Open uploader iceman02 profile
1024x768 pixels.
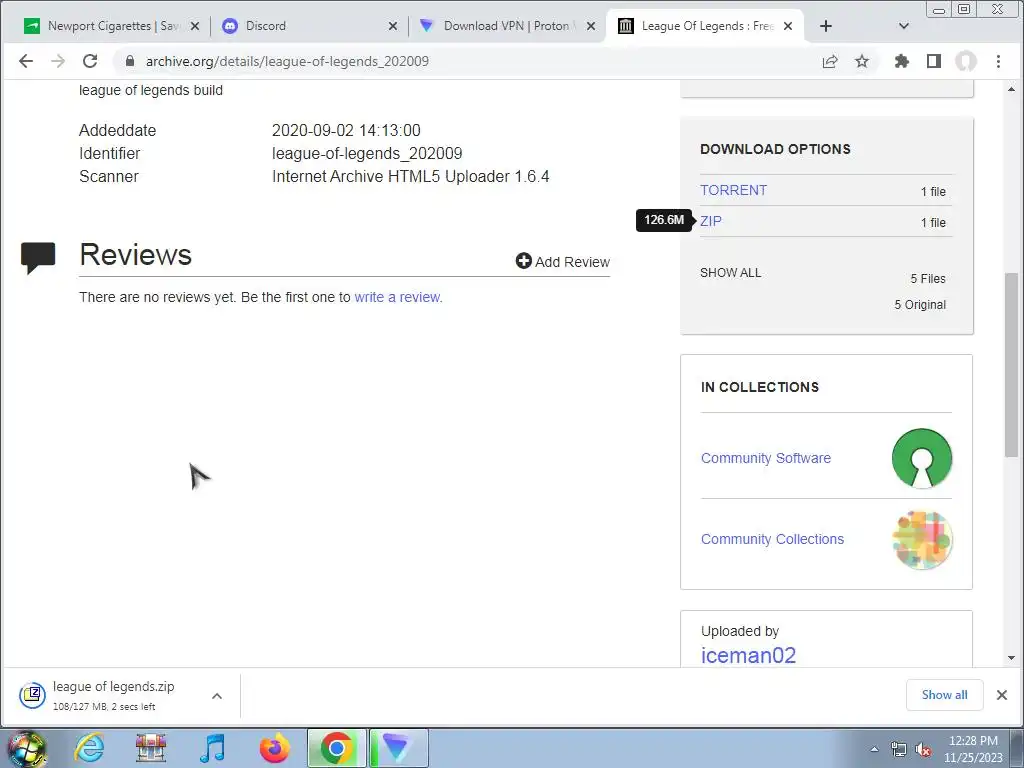(x=748, y=655)
